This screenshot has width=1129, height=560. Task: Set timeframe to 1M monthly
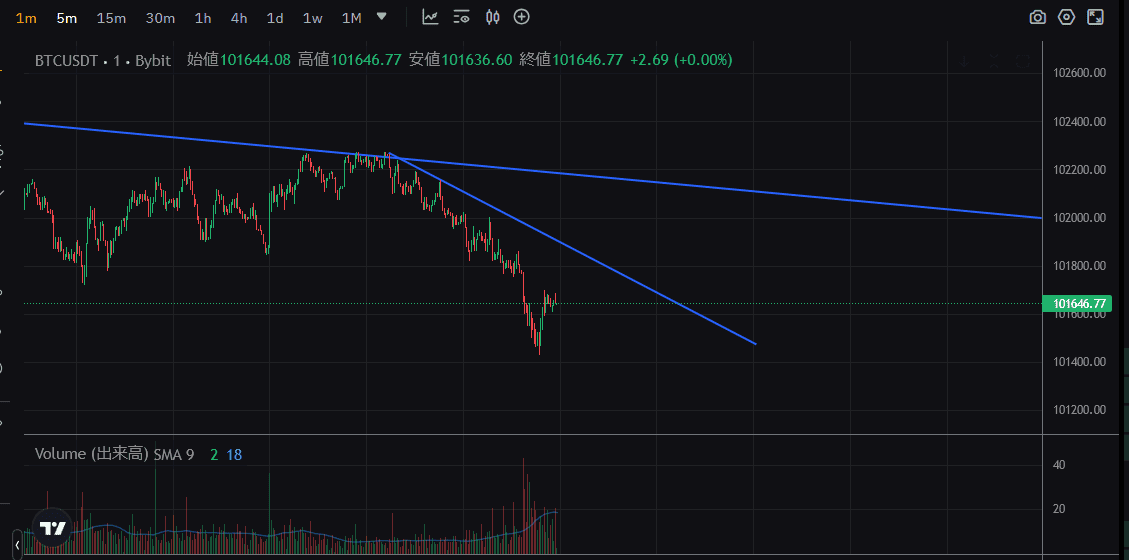tap(351, 18)
